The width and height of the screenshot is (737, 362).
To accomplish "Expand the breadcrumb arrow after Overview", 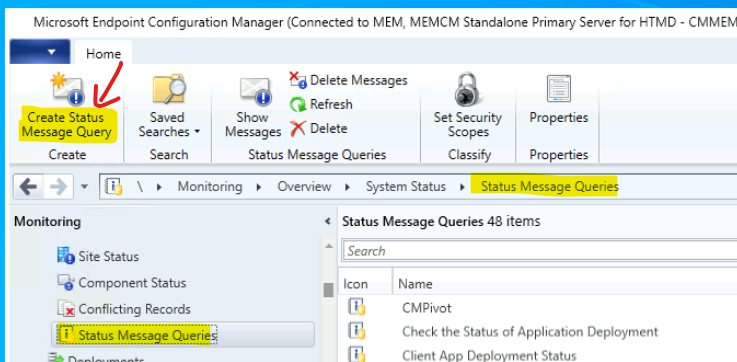I will point(348,187).
